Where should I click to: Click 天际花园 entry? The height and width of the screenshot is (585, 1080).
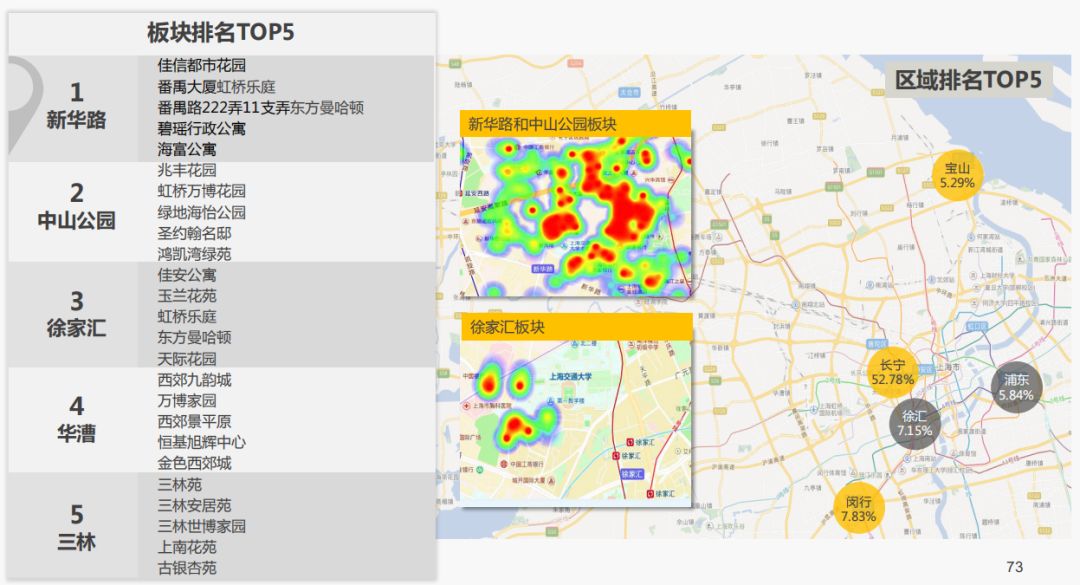tap(187, 358)
